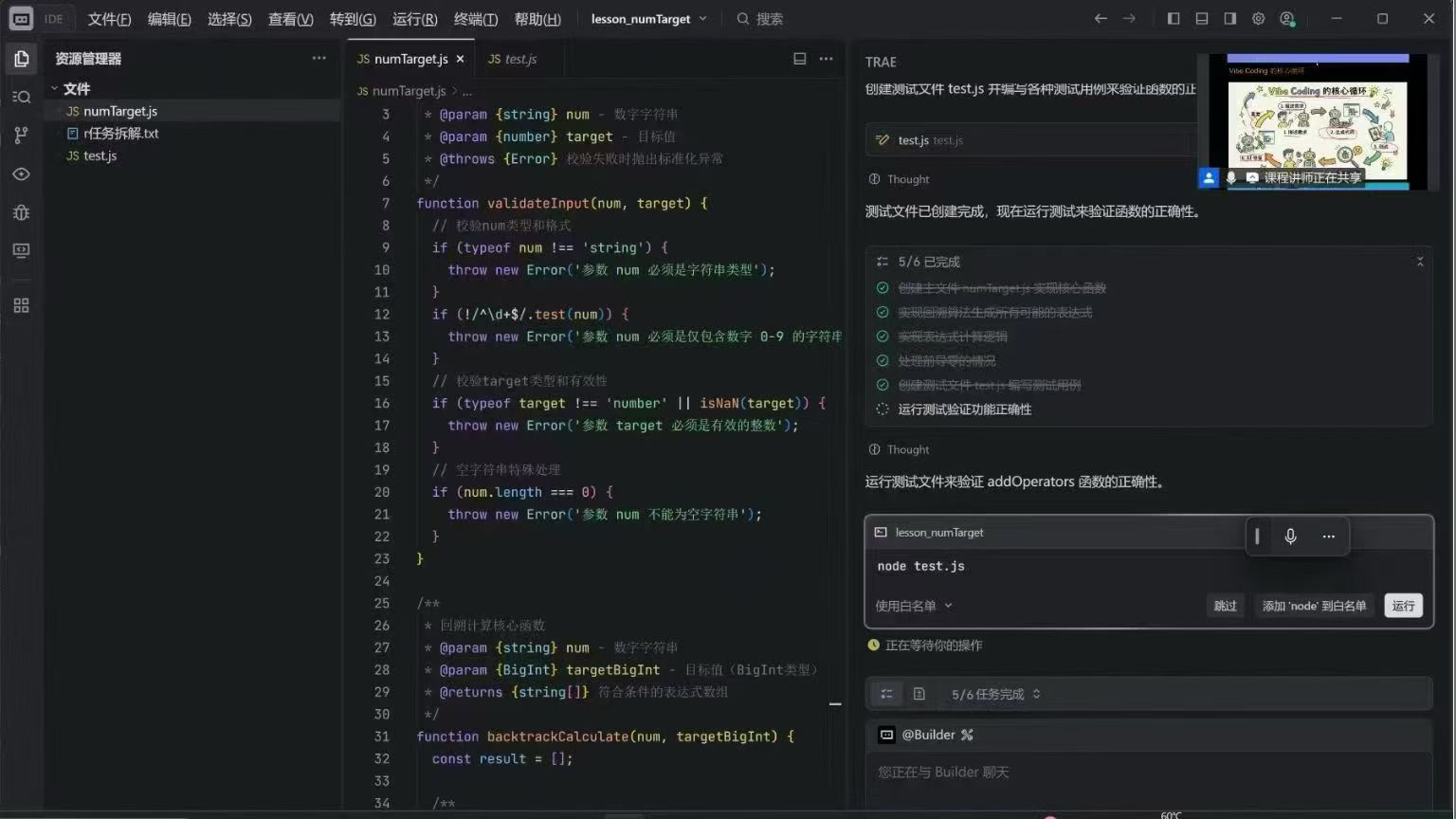The width and height of the screenshot is (1456, 819).
Task: Open the Run and Debug icon
Action: (21, 212)
